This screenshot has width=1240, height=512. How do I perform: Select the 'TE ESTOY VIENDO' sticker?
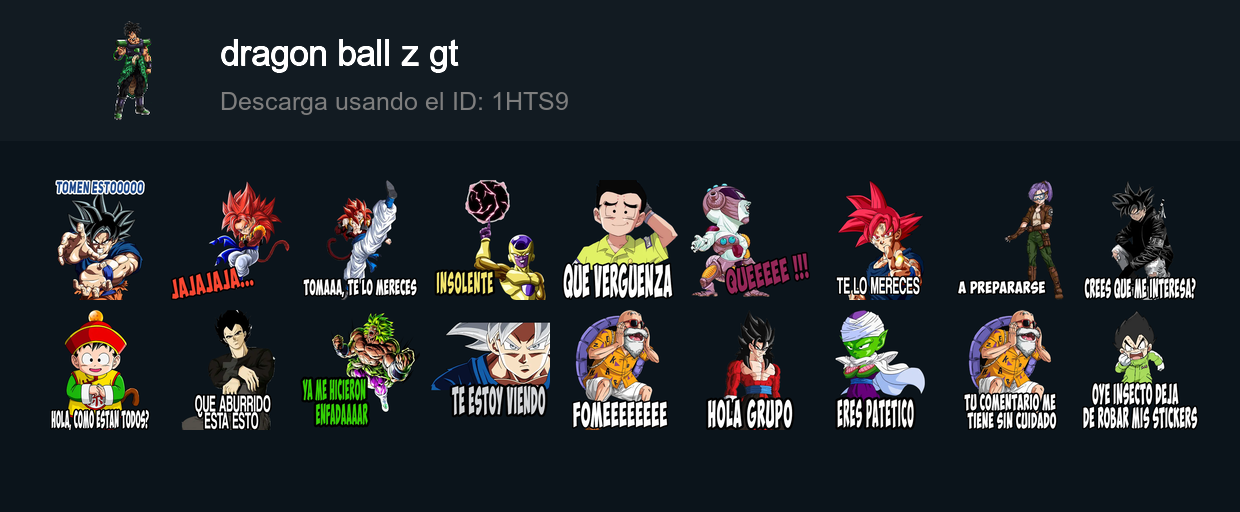pos(490,370)
